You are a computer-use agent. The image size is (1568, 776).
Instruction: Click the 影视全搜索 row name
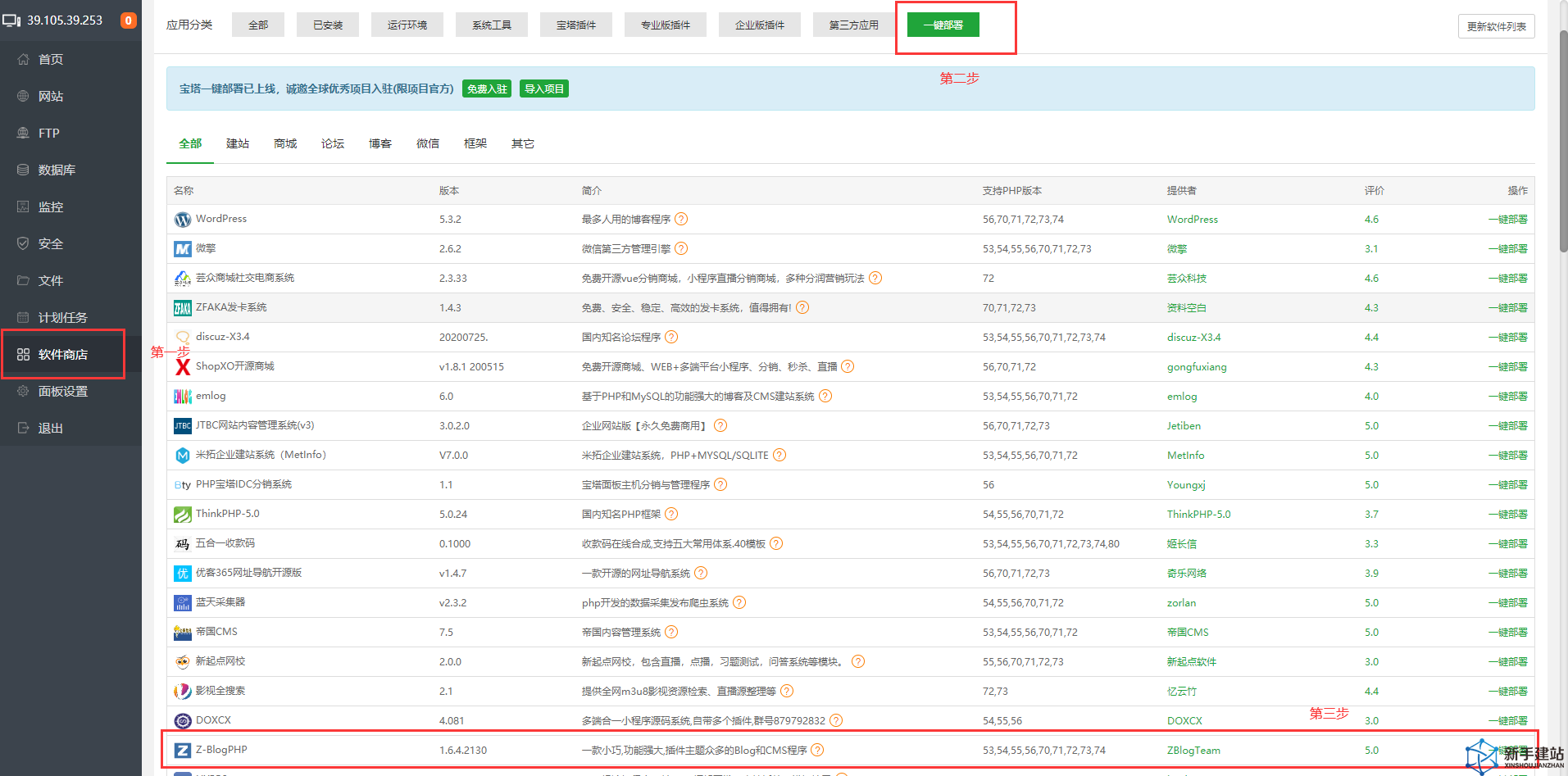click(x=220, y=691)
